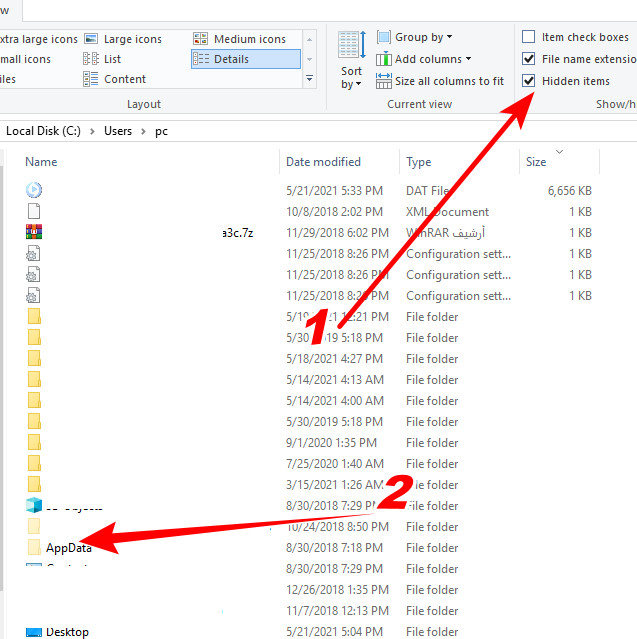Select the Desktop folder entry
The width and height of the screenshot is (637, 639).
67,632
